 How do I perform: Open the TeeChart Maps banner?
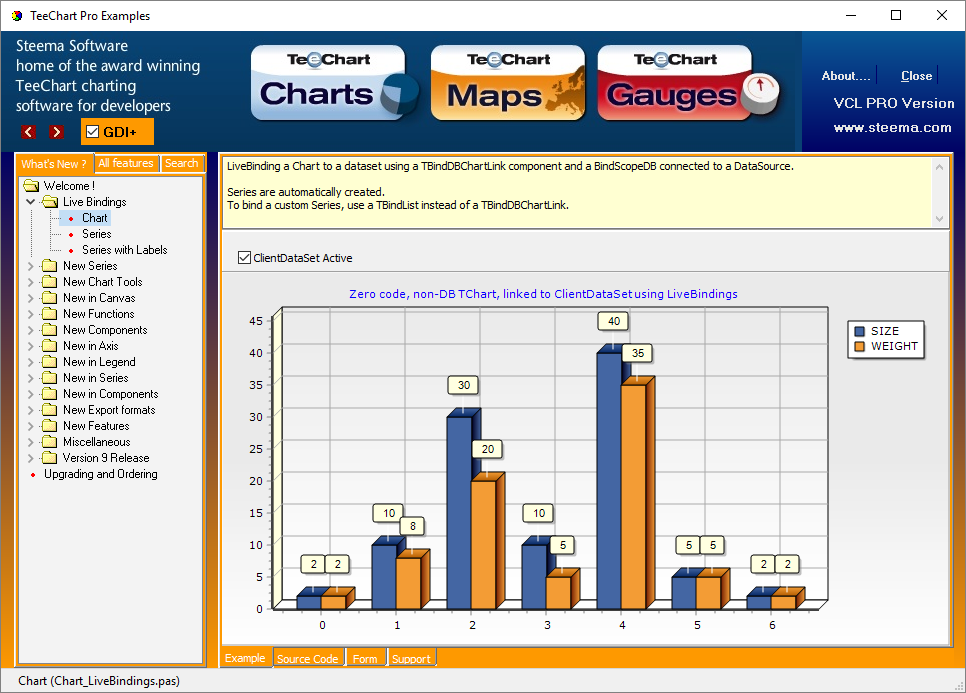pyautogui.click(x=508, y=83)
